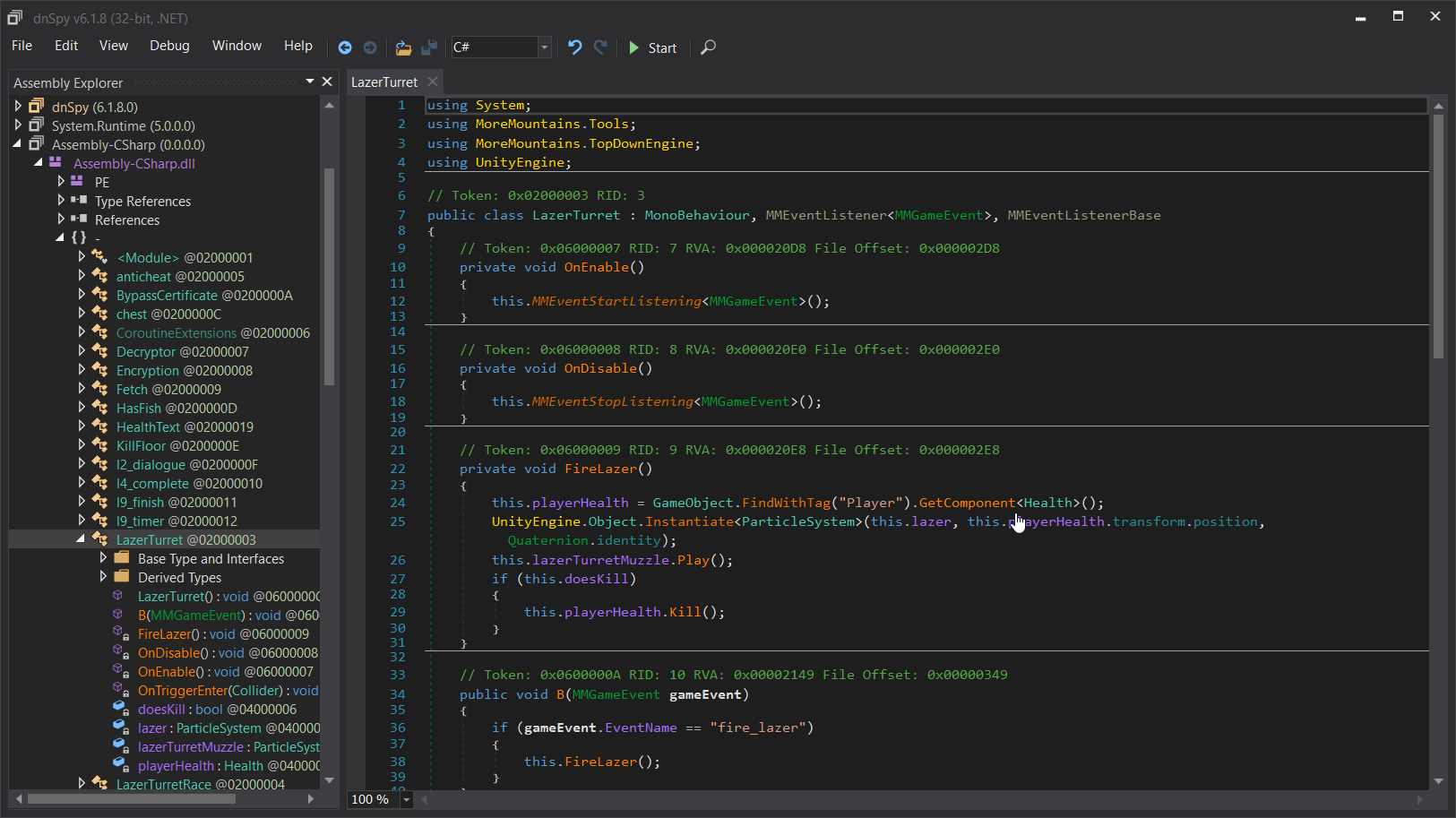Image resolution: width=1456 pixels, height=818 pixels.
Task: Click the FireLazer method name on line 22
Action: [x=600, y=469]
